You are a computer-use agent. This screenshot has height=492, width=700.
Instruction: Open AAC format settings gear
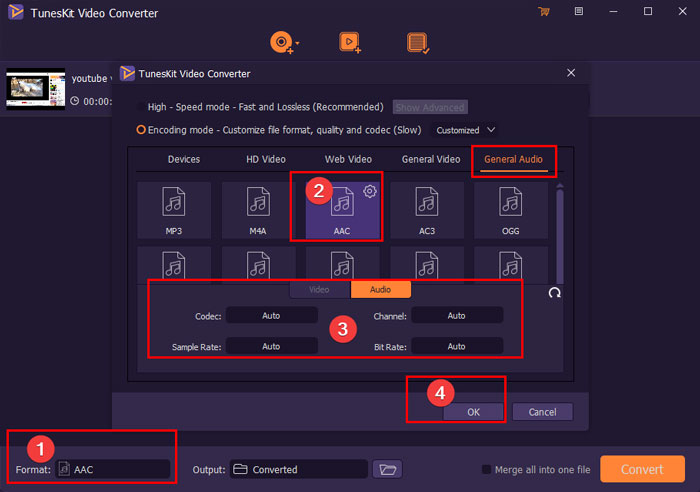click(x=370, y=192)
